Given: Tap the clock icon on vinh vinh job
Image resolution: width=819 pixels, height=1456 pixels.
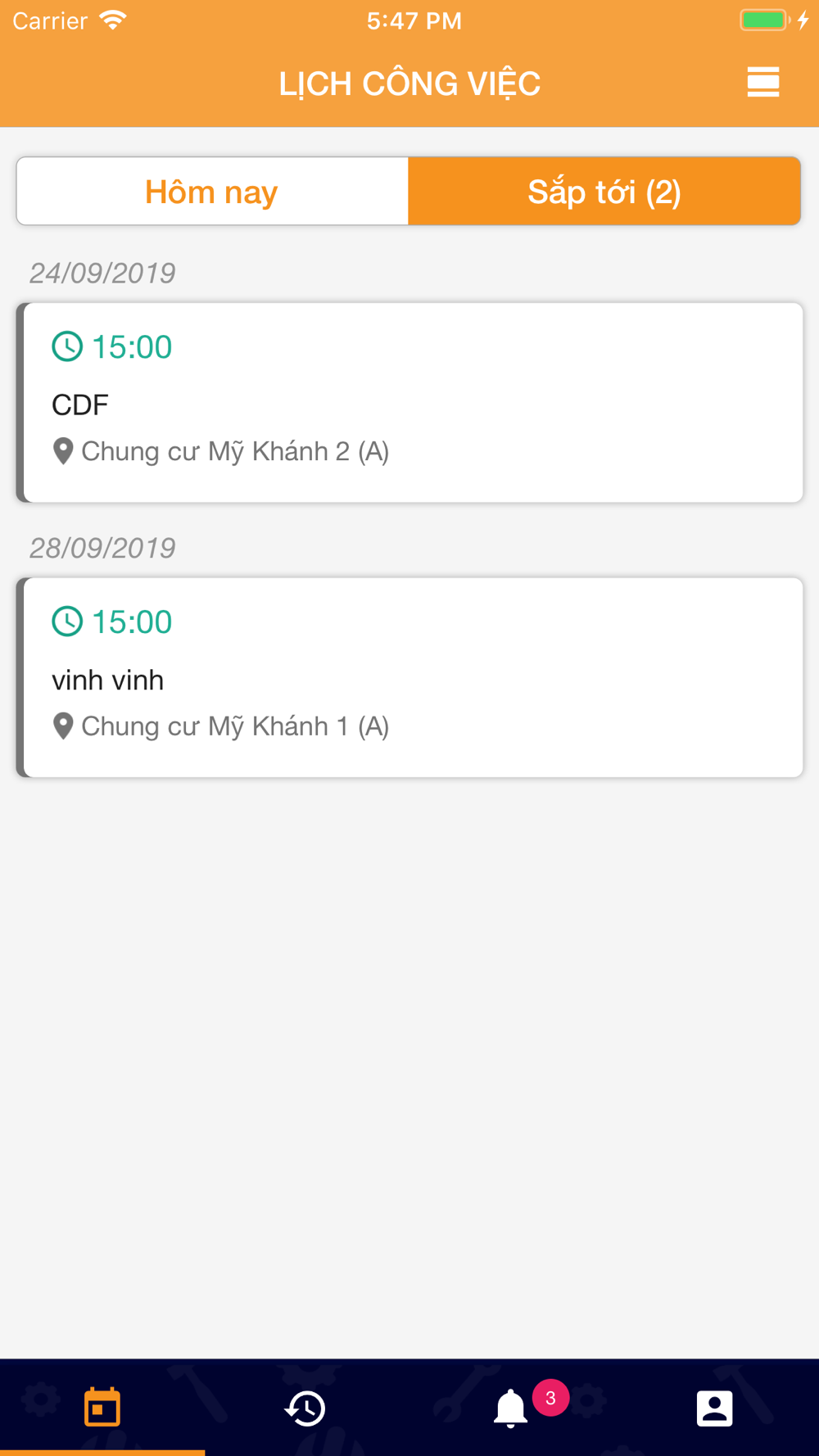Looking at the screenshot, I should pyautogui.click(x=67, y=622).
